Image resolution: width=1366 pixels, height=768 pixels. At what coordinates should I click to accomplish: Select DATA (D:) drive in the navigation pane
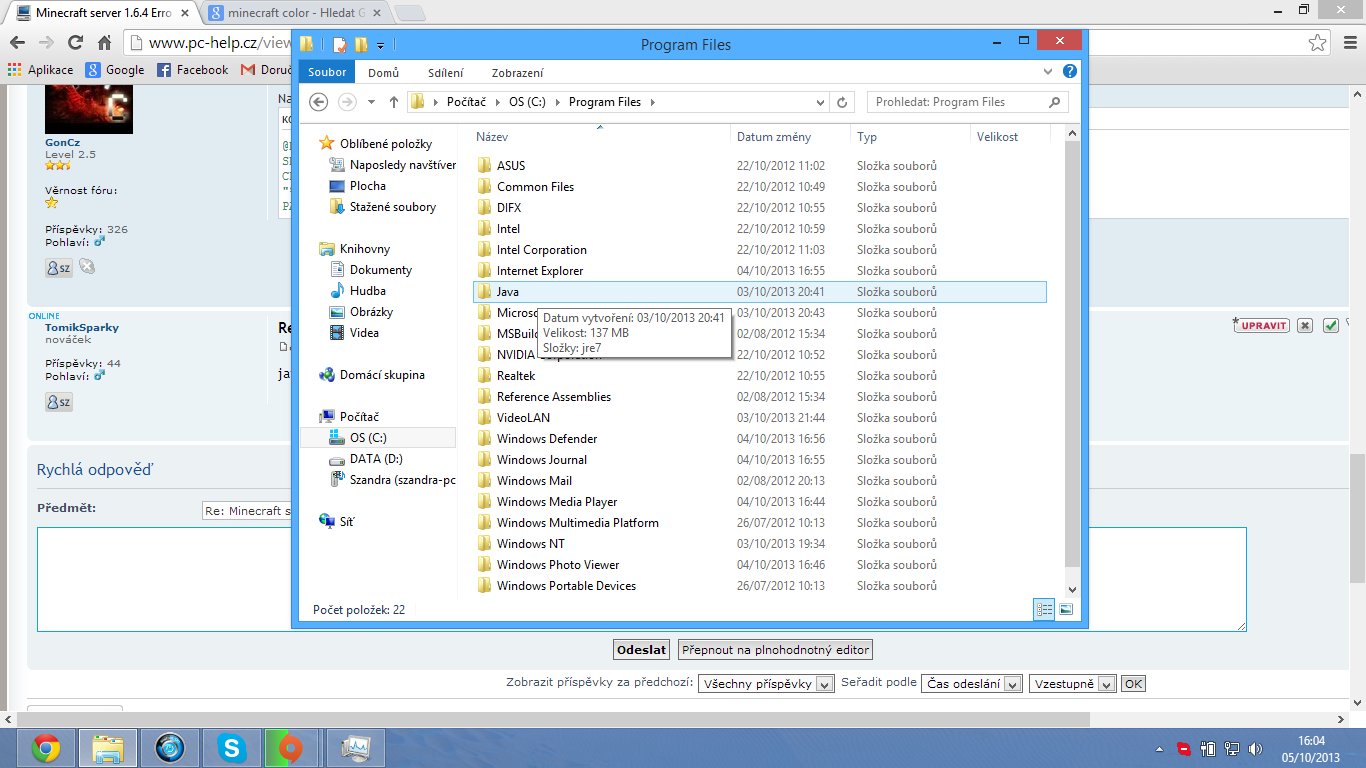tap(377, 459)
